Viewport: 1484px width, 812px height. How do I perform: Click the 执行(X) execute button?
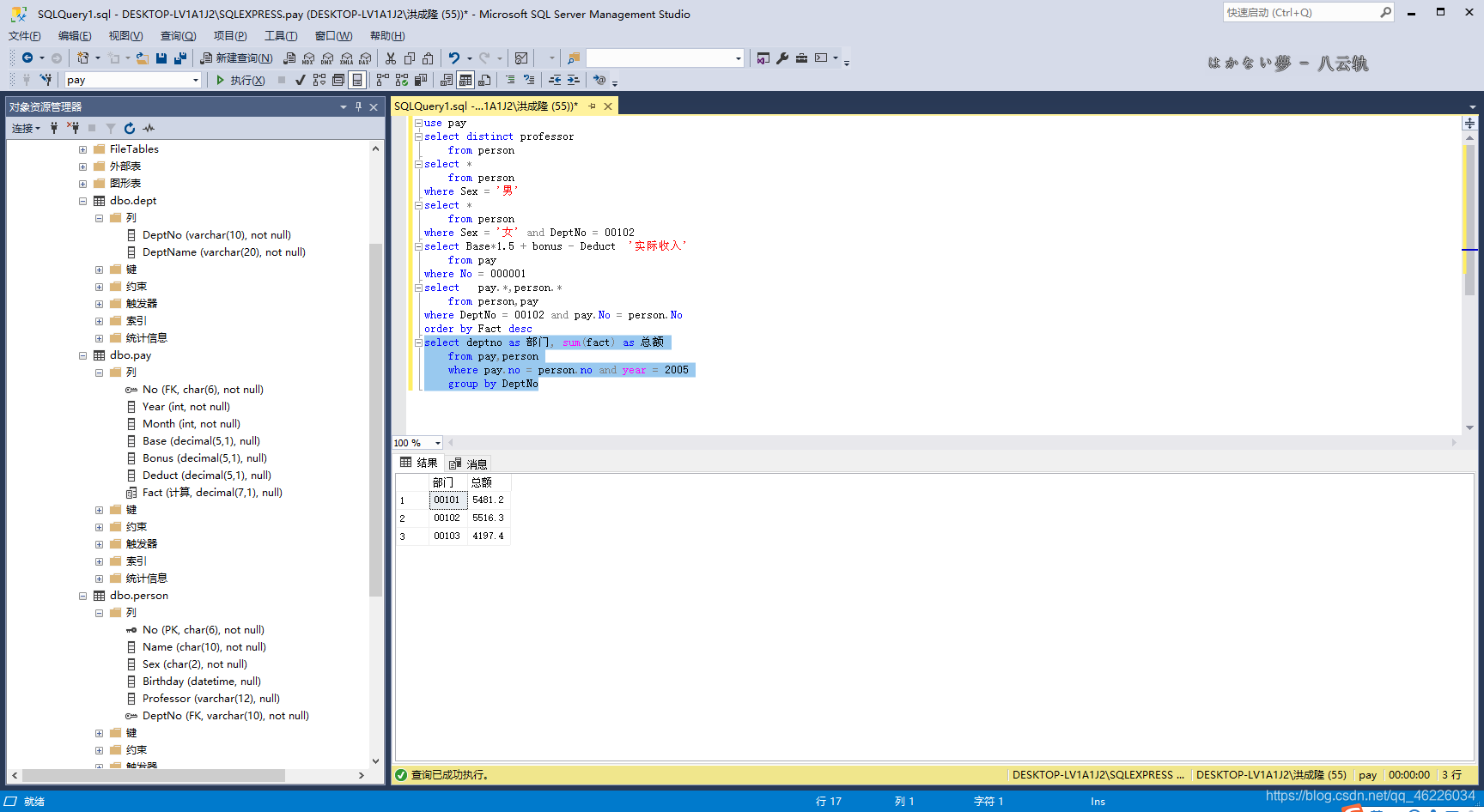(240, 80)
